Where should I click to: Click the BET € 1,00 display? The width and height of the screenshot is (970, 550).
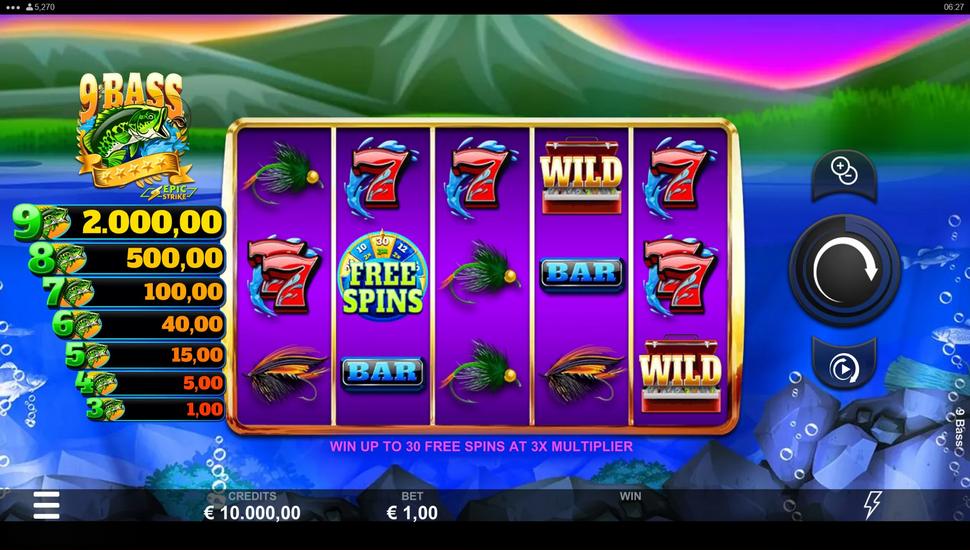412,505
